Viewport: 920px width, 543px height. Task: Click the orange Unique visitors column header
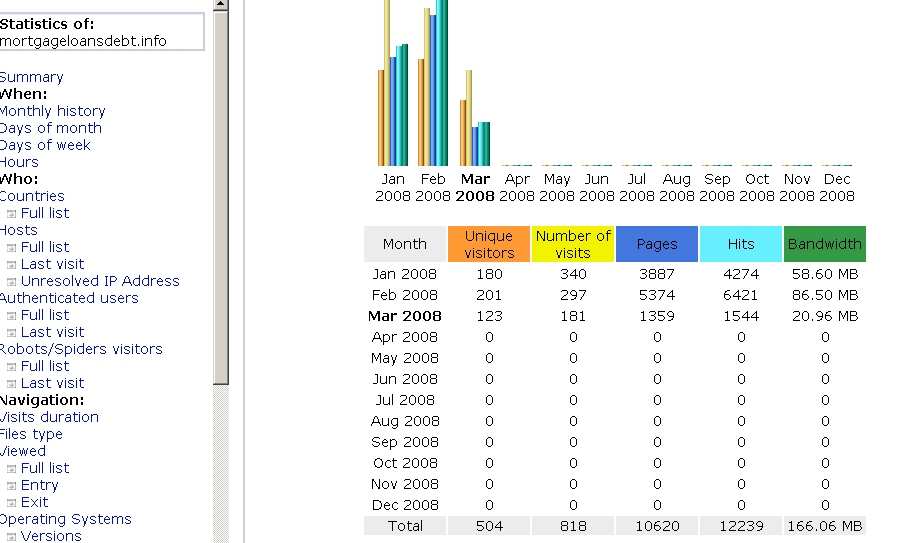489,244
